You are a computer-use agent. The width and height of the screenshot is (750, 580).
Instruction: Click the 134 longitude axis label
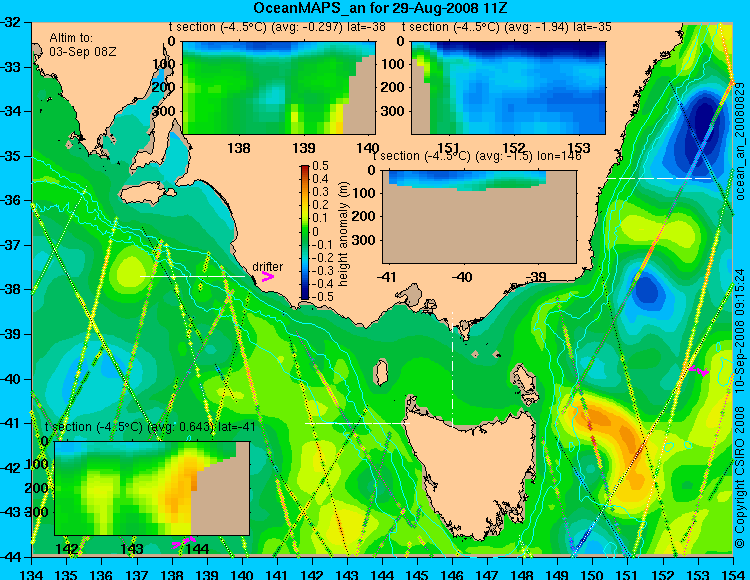pyautogui.click(x=32, y=574)
